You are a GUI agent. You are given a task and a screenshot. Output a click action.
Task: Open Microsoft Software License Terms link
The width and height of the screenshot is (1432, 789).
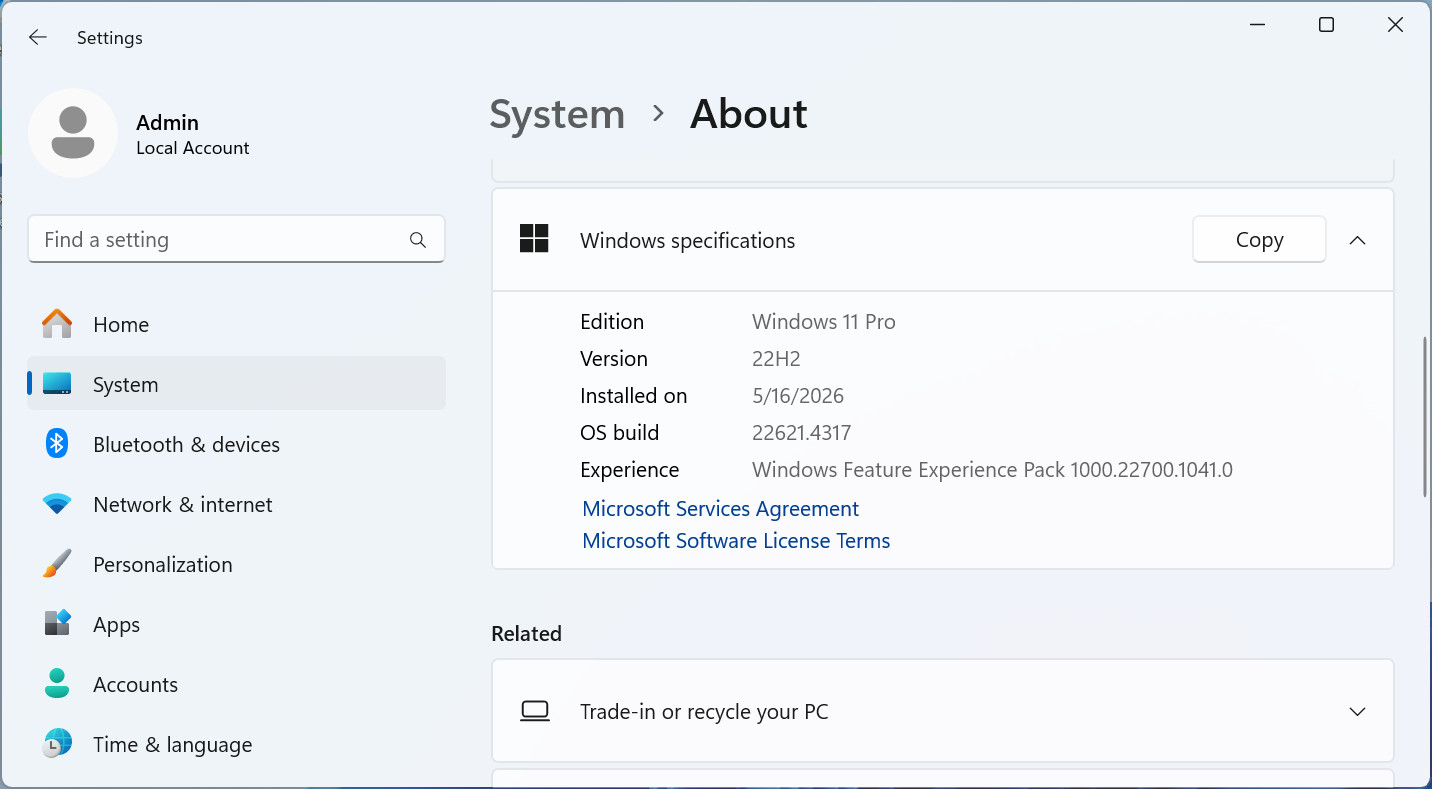click(736, 541)
